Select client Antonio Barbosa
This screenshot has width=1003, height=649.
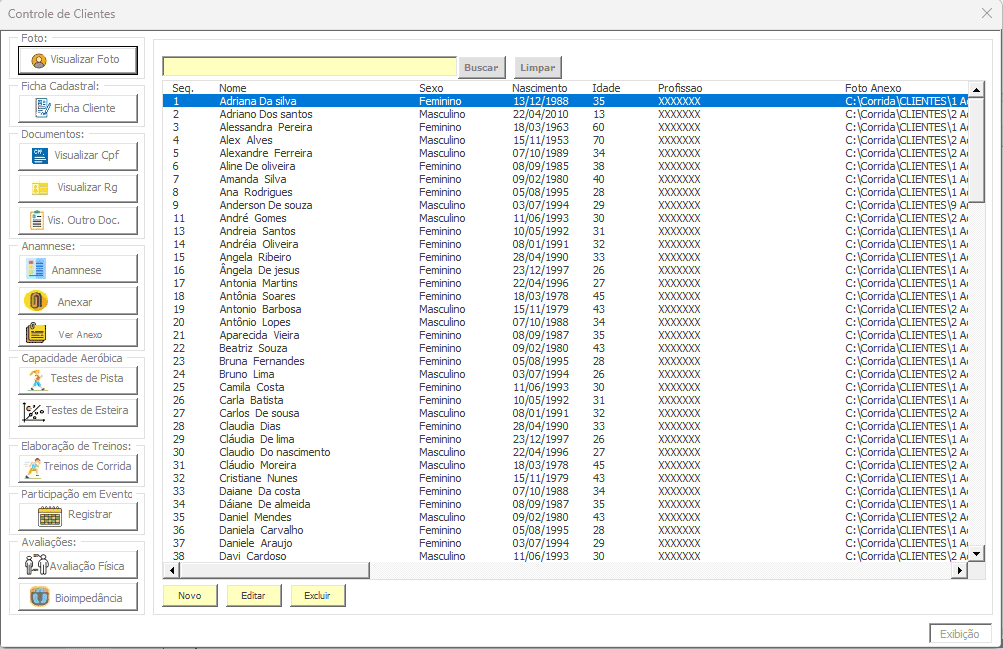565,309
